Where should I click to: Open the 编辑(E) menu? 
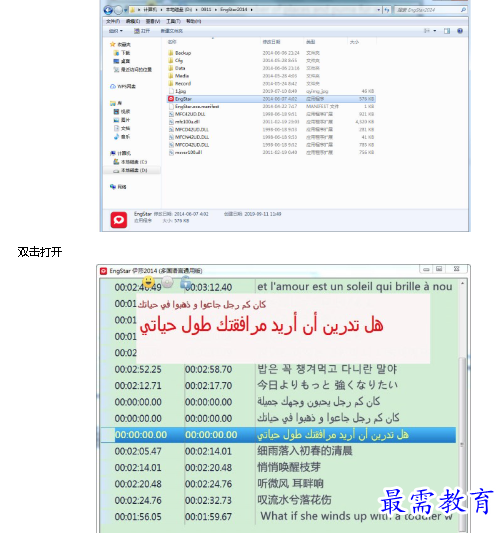[133, 21]
